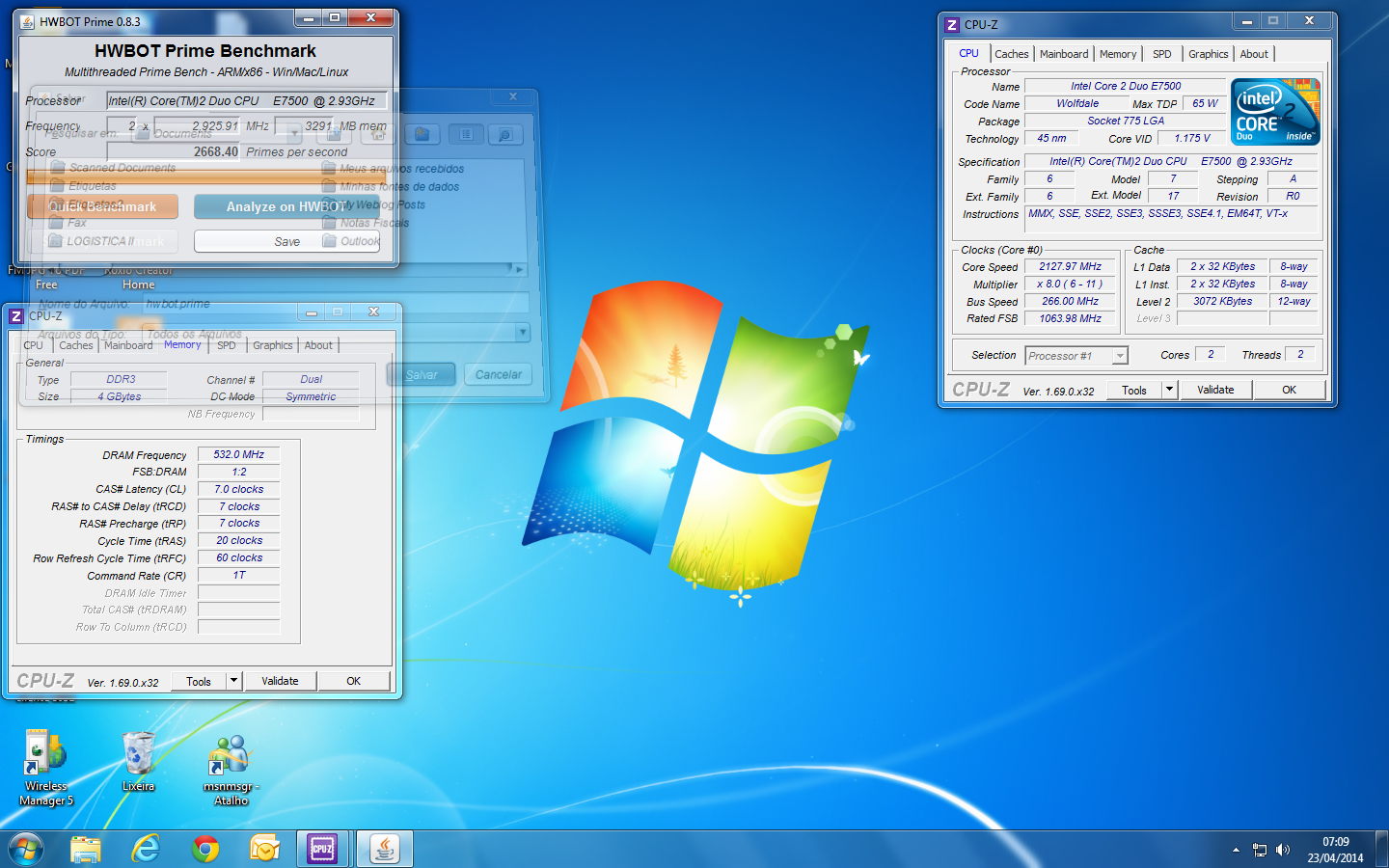This screenshot has height=868, width=1389.
Task: Click Tools button in CPU-tab CPU-Z window
Action: tap(1134, 390)
